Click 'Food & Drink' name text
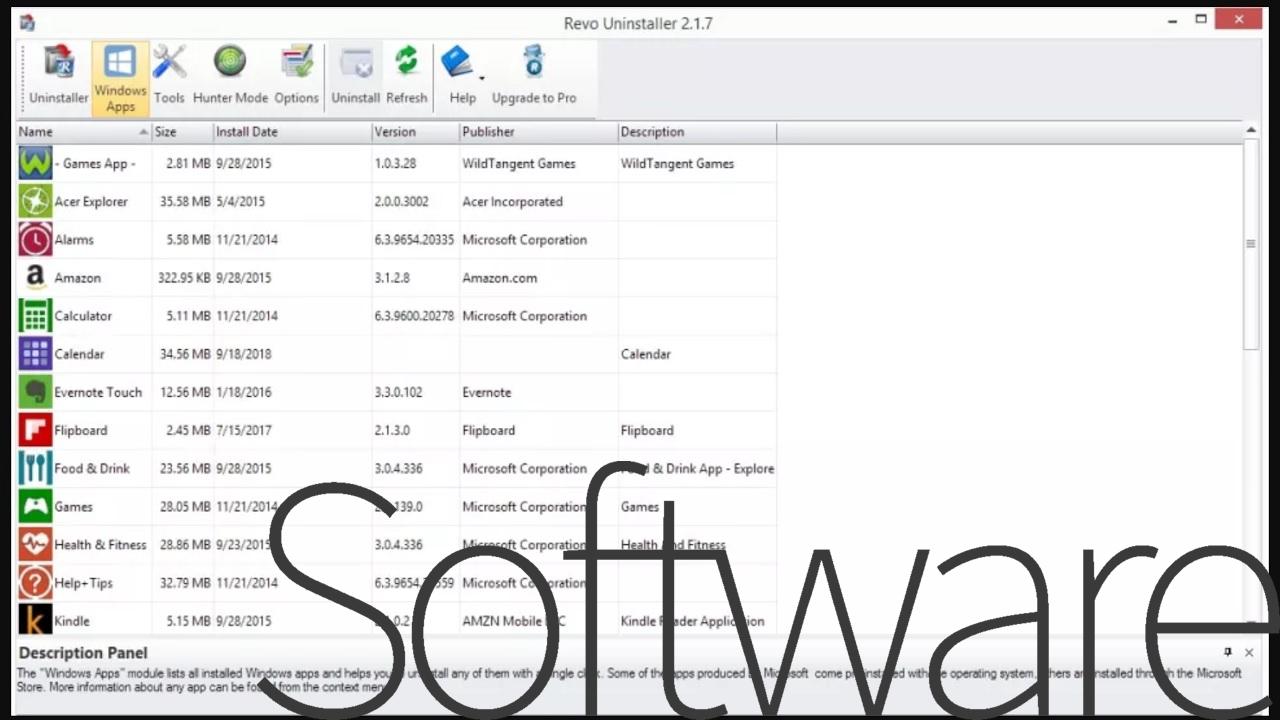The width and height of the screenshot is (1280, 720). click(92, 469)
